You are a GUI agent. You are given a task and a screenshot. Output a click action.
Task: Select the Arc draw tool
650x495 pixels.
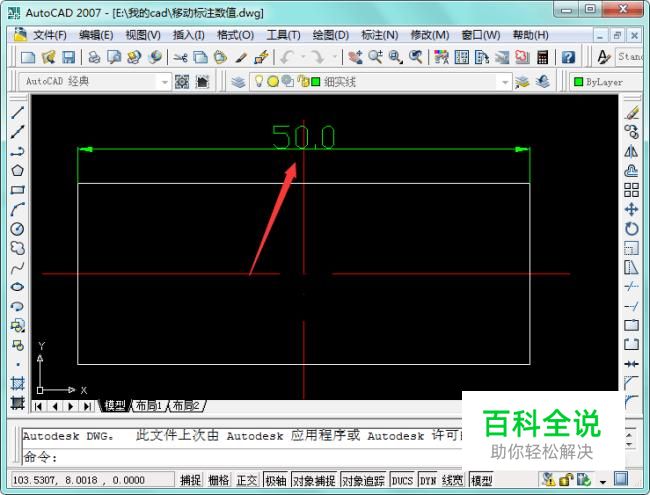point(17,209)
